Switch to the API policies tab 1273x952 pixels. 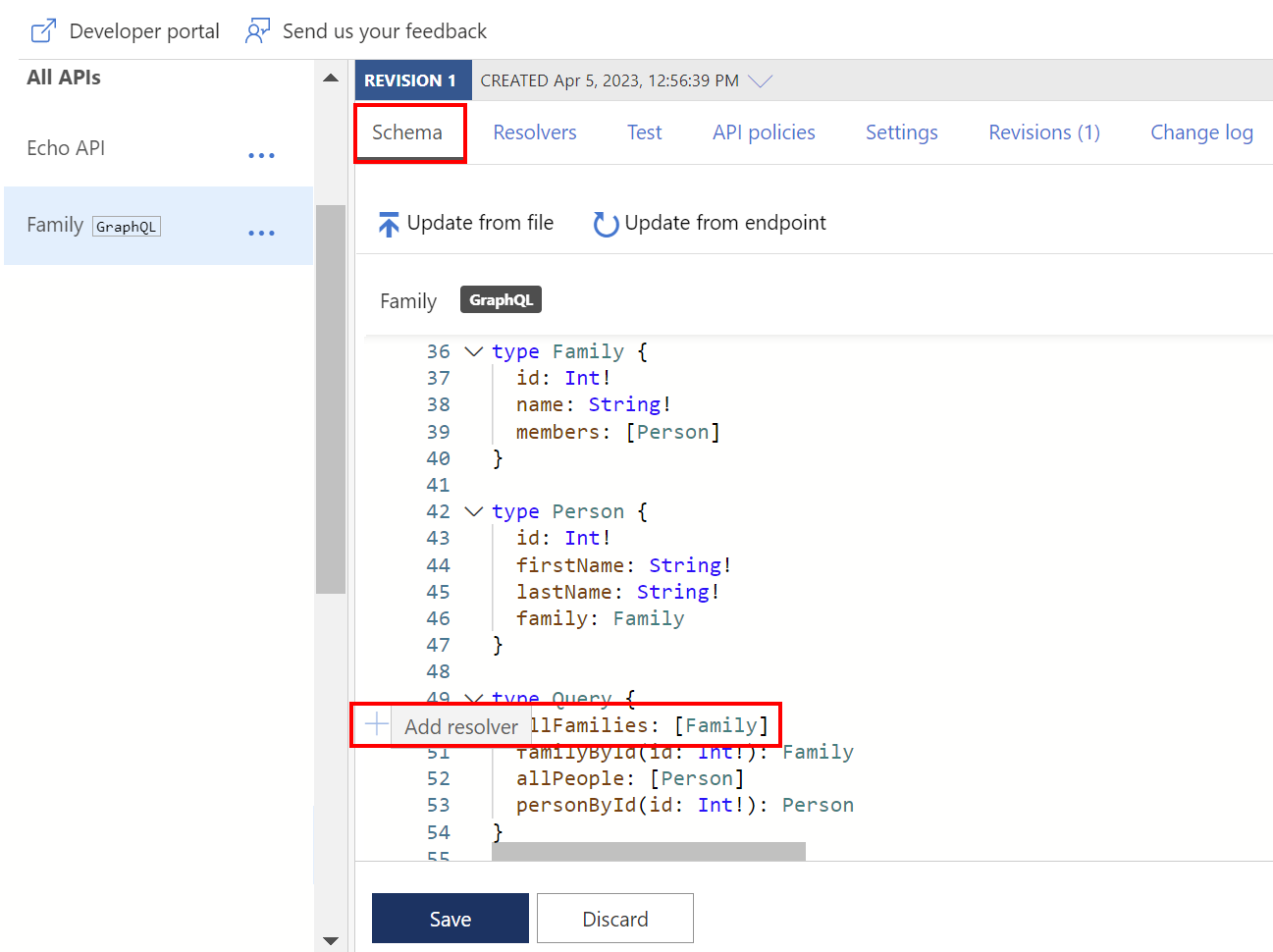764,132
